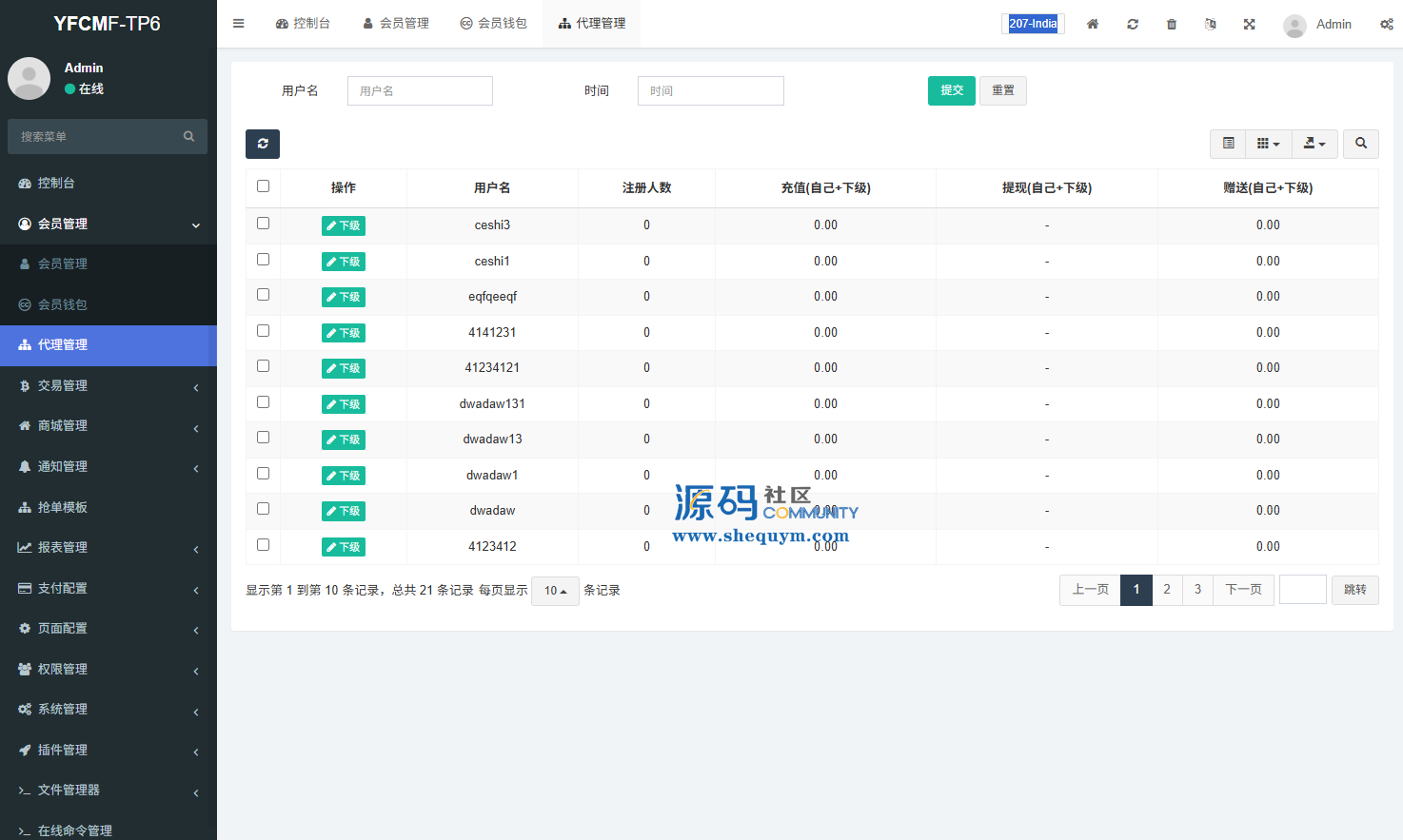Click the dark table refresh button
Viewport: 1403px width, 840px height.
(263, 144)
